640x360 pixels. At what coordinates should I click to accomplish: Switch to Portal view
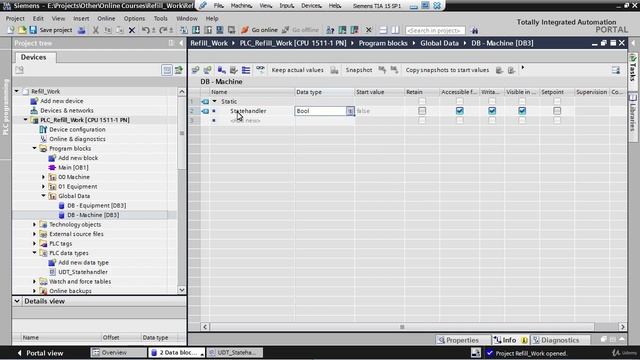click(x=40, y=353)
